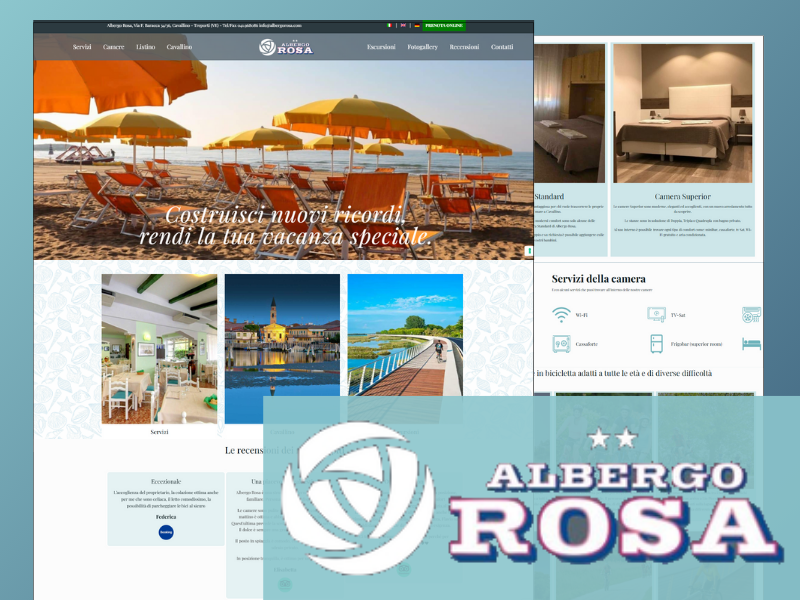Go to Recensioni in the navigation

click(x=464, y=47)
